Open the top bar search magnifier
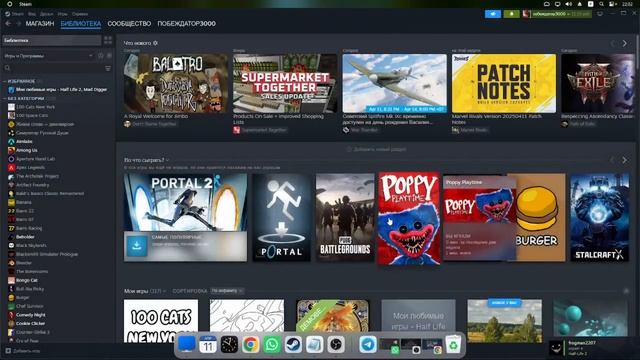 601,4
